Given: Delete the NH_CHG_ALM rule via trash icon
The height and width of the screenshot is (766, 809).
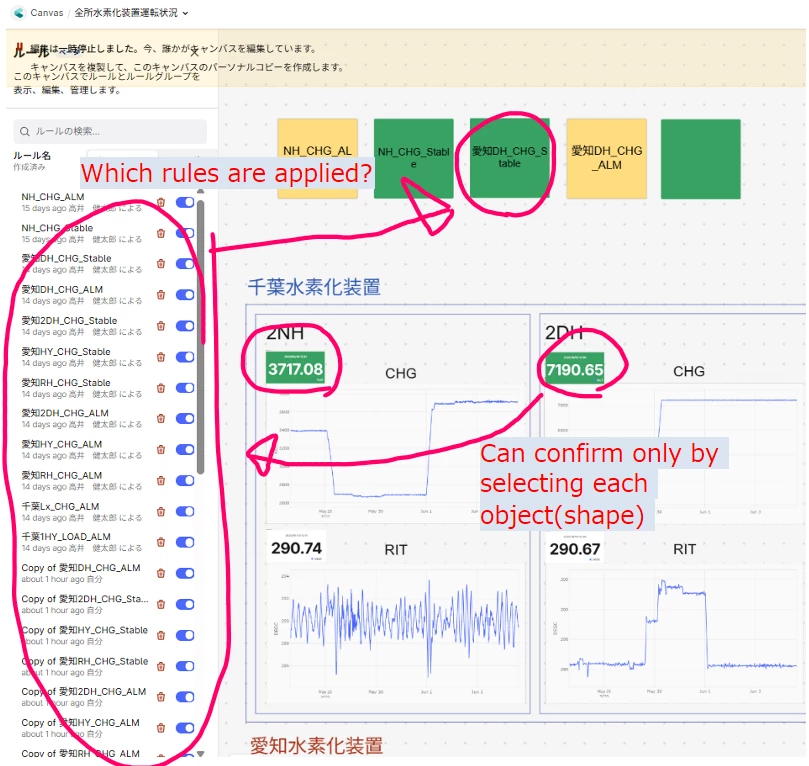Looking at the screenshot, I should 161,202.
